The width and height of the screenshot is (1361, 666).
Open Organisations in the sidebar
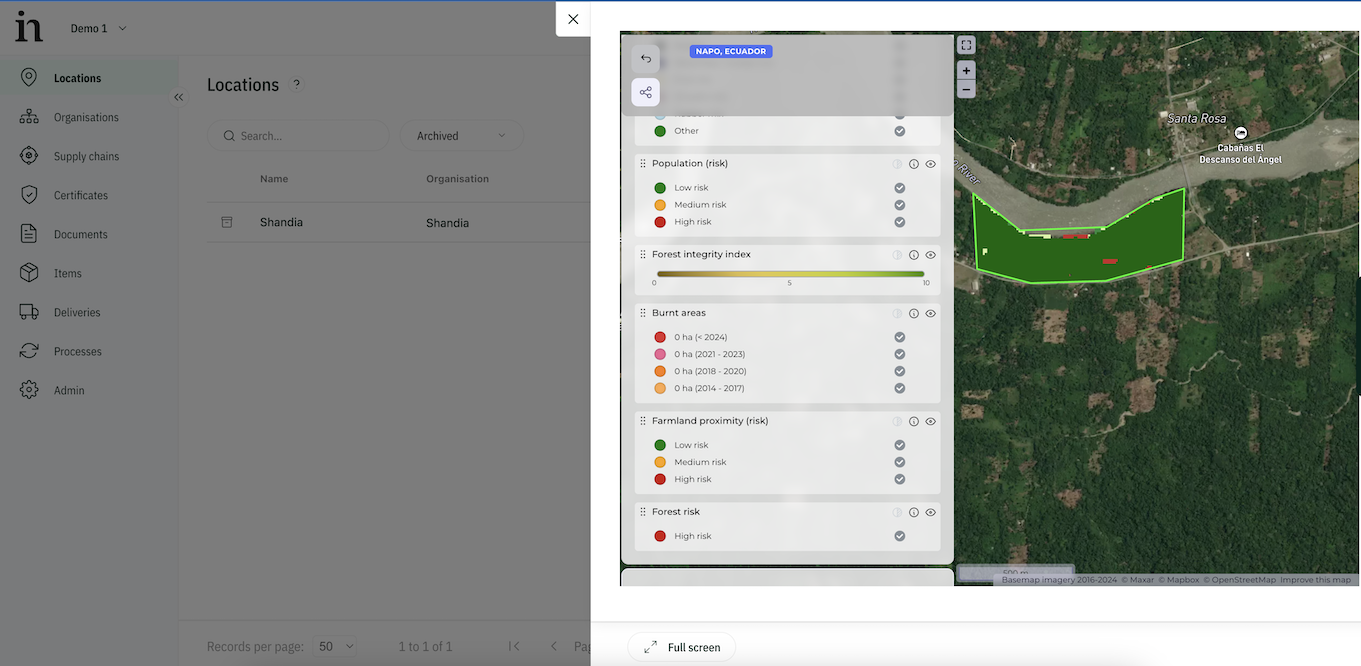89,117
